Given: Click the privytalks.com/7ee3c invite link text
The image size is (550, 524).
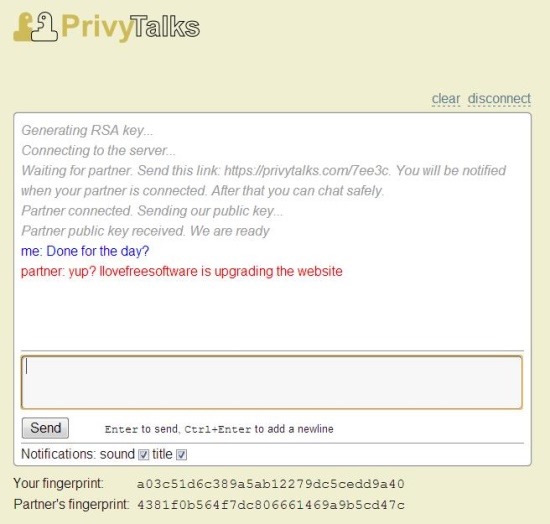Looking at the screenshot, I should (x=307, y=170).
